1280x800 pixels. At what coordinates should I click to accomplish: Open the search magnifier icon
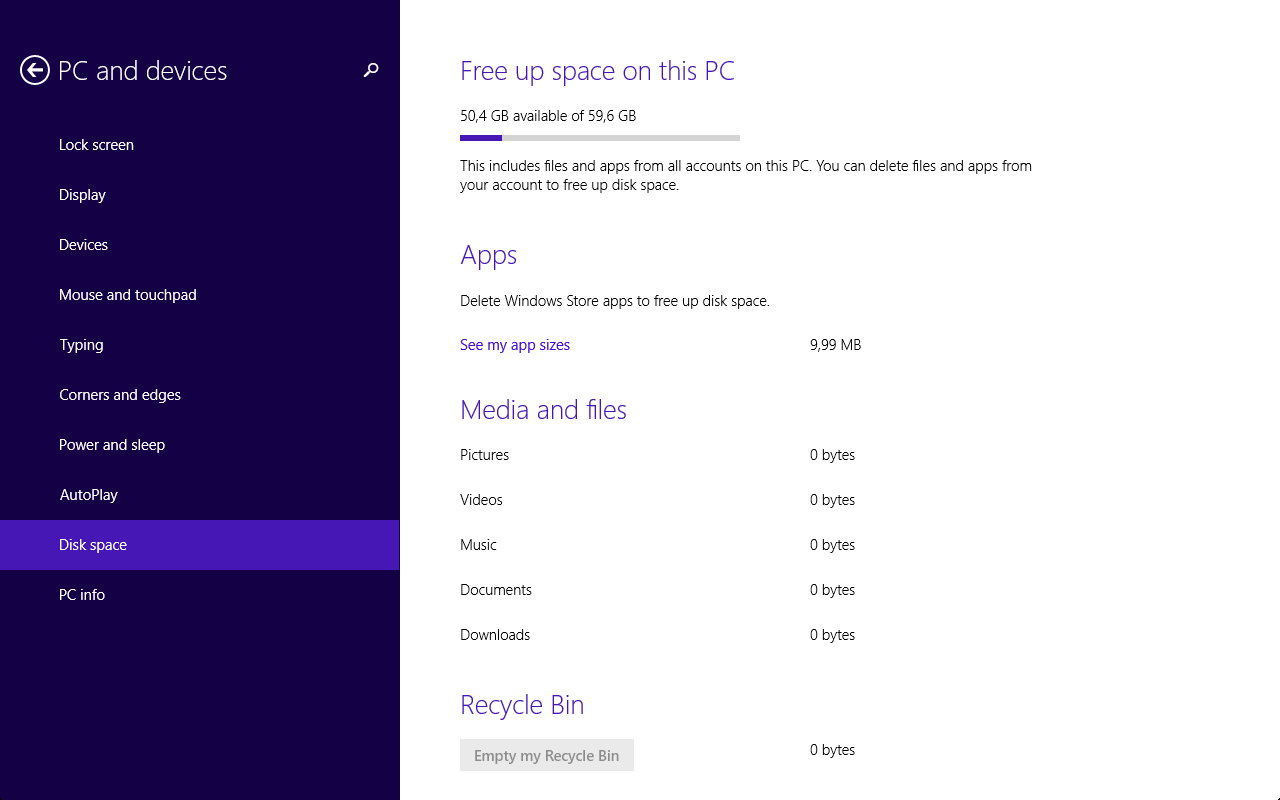371,70
